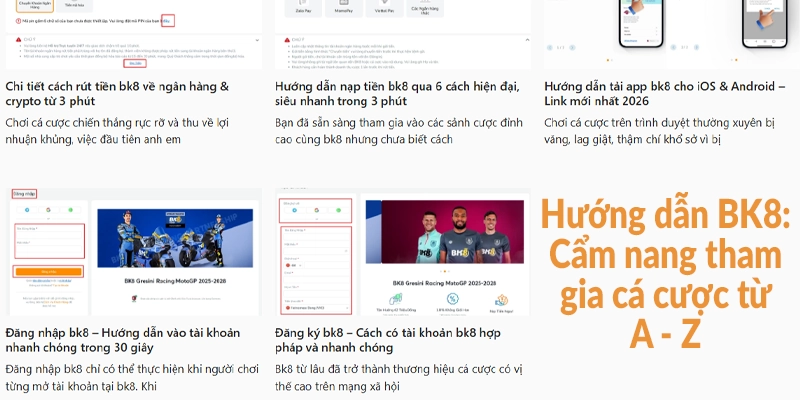Image resolution: width=800 pixels, height=400 pixels.
Task: Open "Hướng dẫn nạp tiền bk8 qua 6 cách" article
Action: 397,93
